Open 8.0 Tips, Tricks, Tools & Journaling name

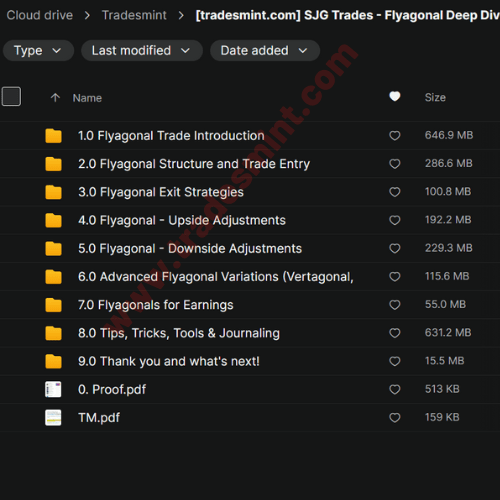tap(179, 333)
